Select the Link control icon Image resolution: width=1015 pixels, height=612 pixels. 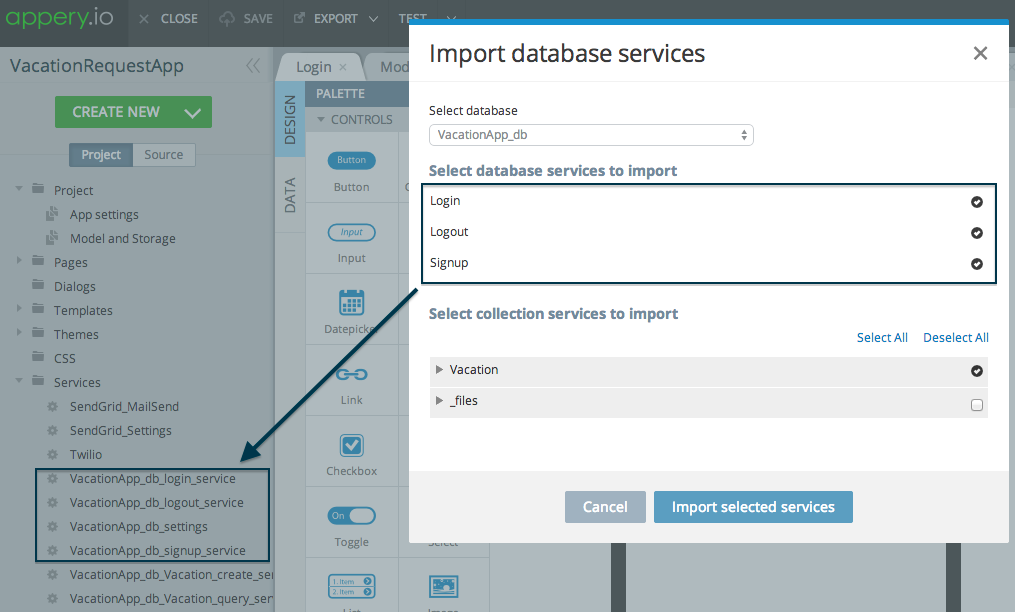351,374
